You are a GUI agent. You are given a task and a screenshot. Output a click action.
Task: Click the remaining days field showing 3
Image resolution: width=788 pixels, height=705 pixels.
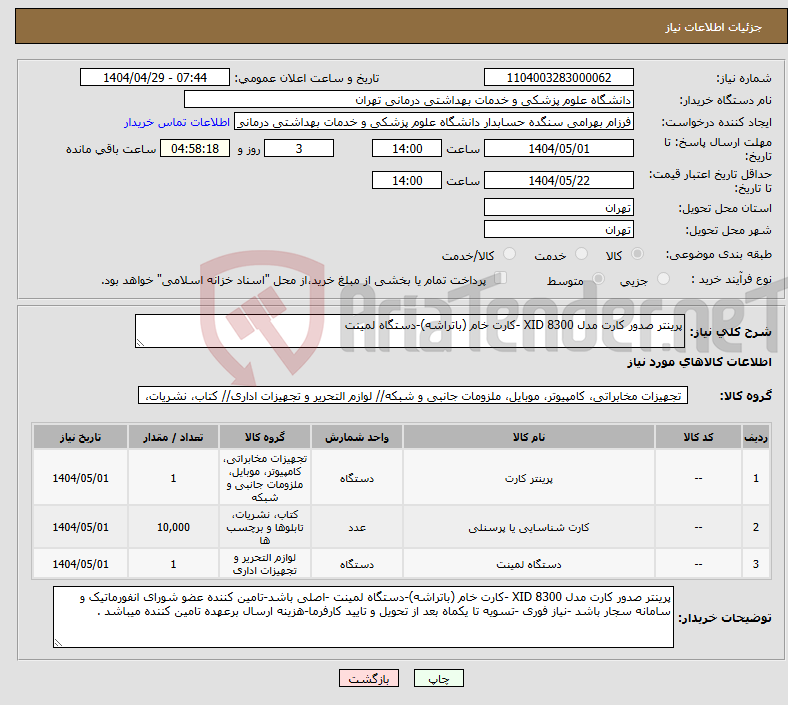299,148
